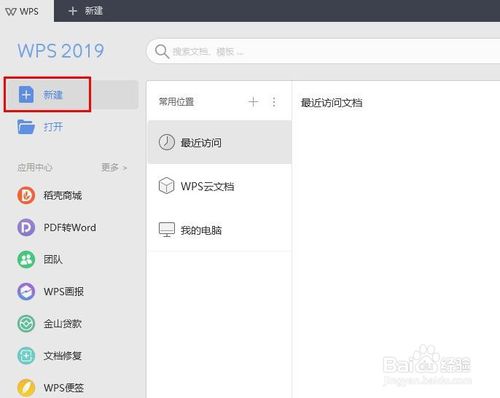This screenshot has width=500, height=398.
Task: Open 更多 apps link
Action: [114, 167]
